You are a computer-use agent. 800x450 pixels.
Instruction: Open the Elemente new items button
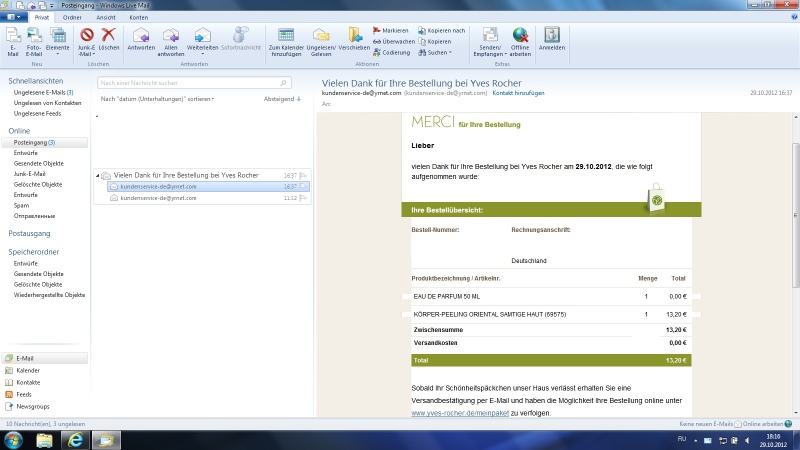pos(57,42)
